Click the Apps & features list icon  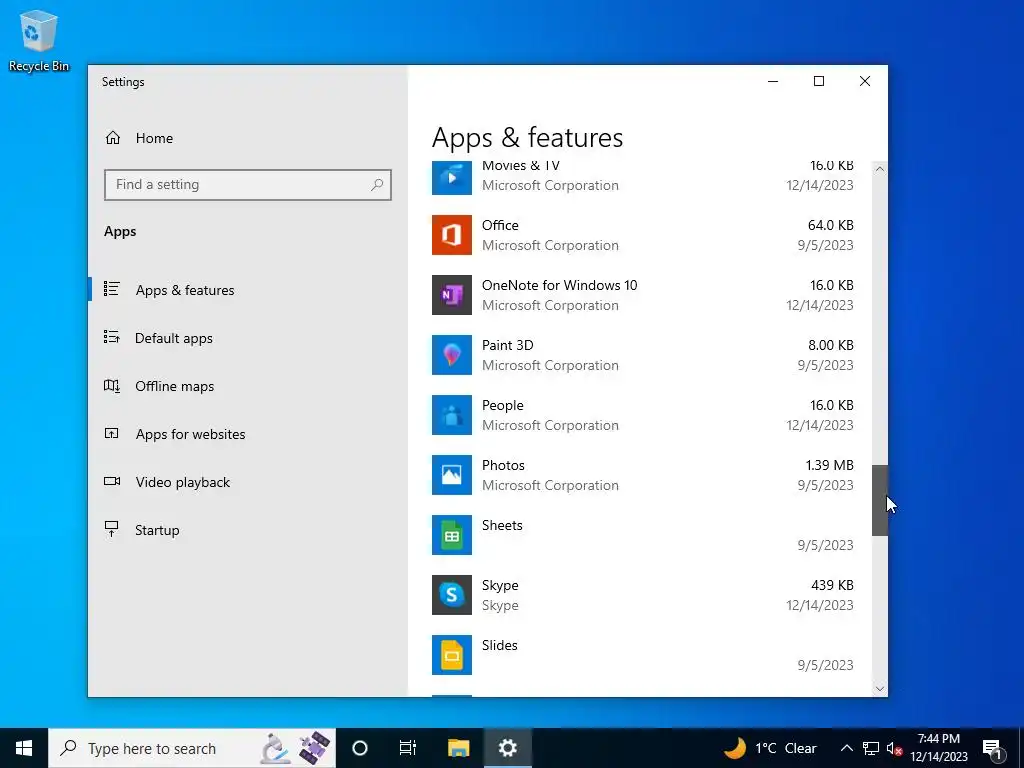click(x=112, y=289)
